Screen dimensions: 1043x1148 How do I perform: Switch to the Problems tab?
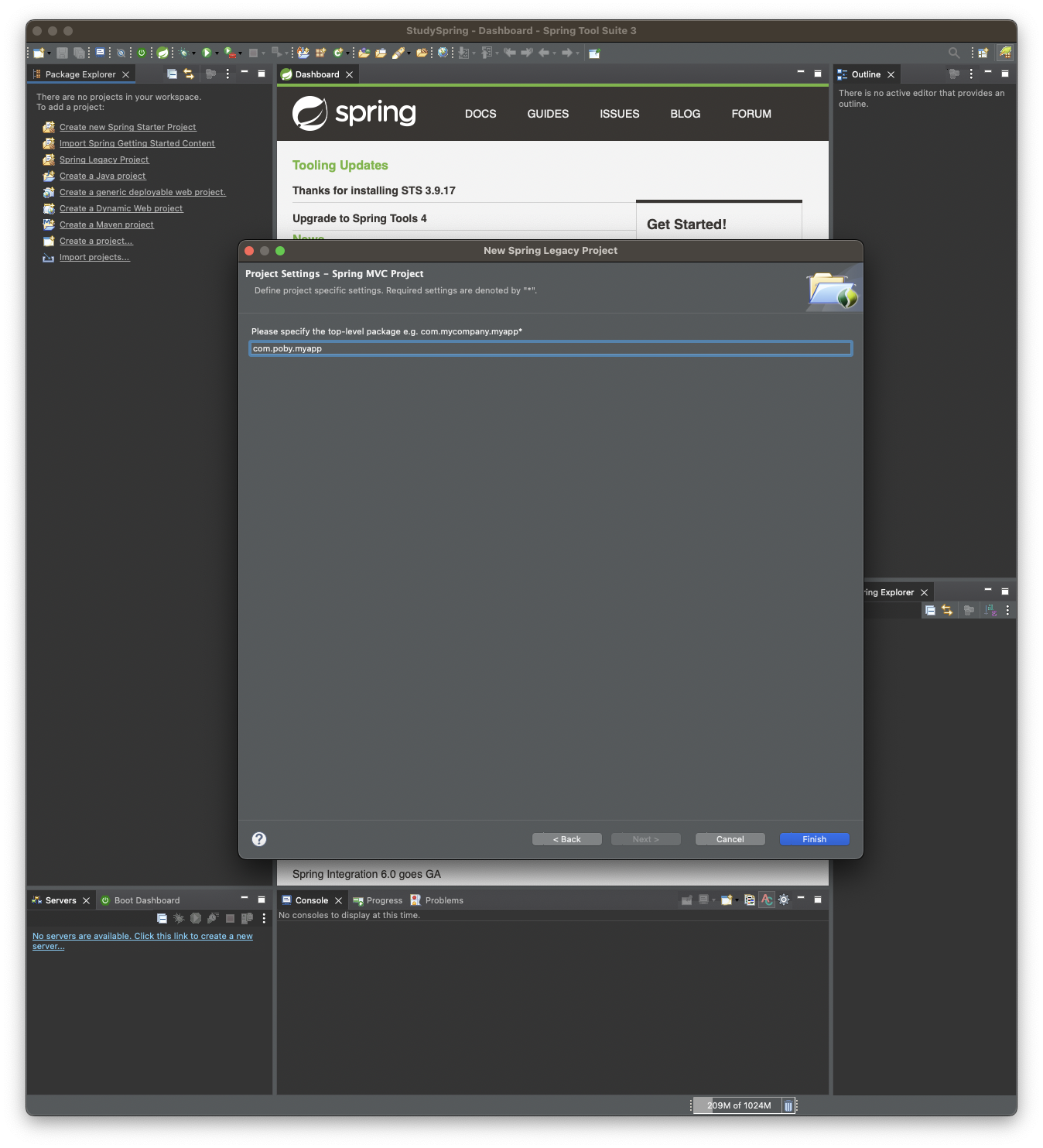tap(437, 900)
